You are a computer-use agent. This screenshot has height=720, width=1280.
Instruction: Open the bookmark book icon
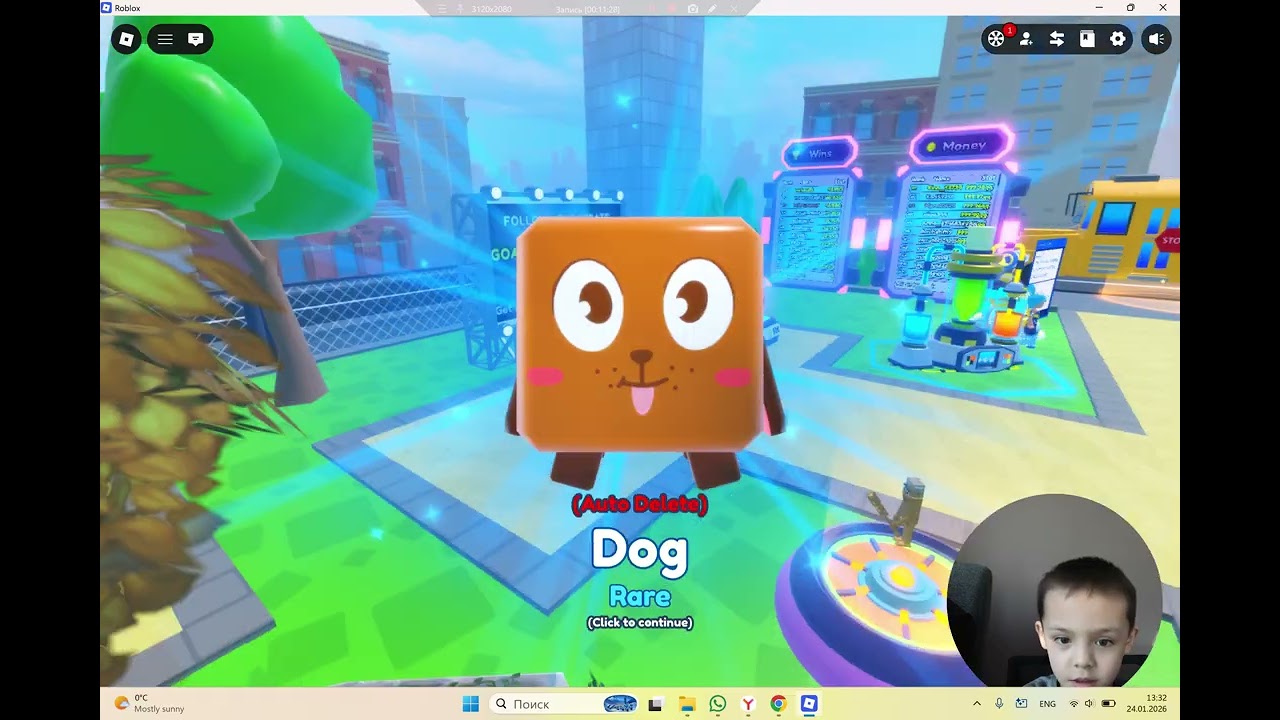(1087, 39)
